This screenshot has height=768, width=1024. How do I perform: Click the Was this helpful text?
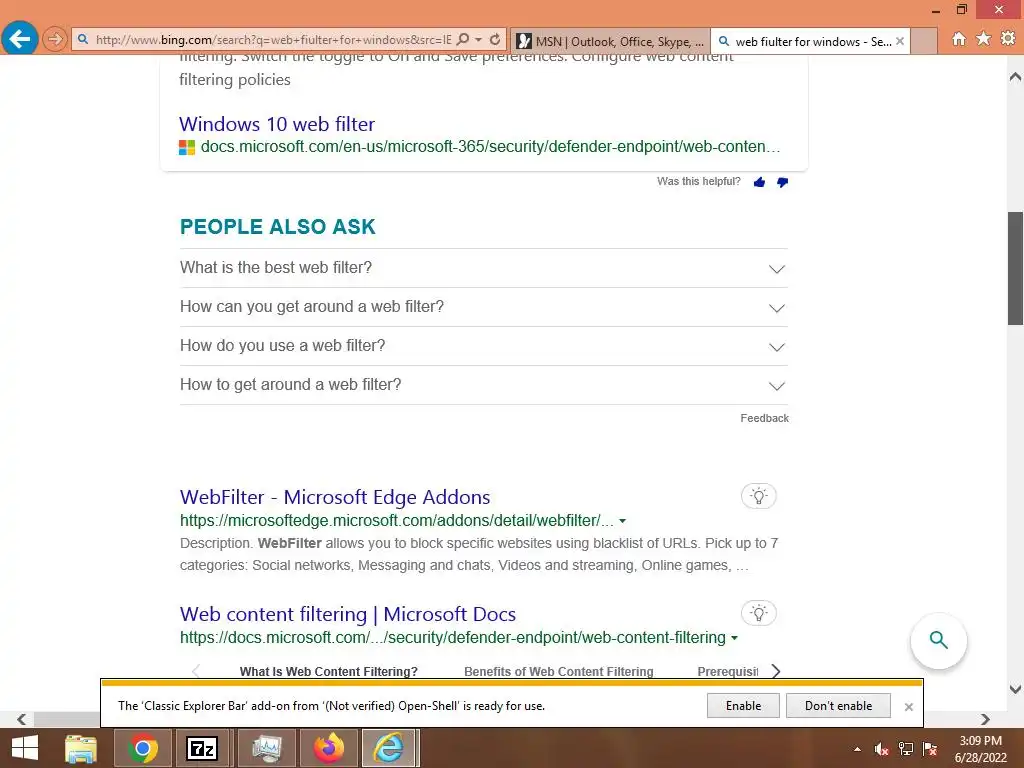(x=698, y=182)
